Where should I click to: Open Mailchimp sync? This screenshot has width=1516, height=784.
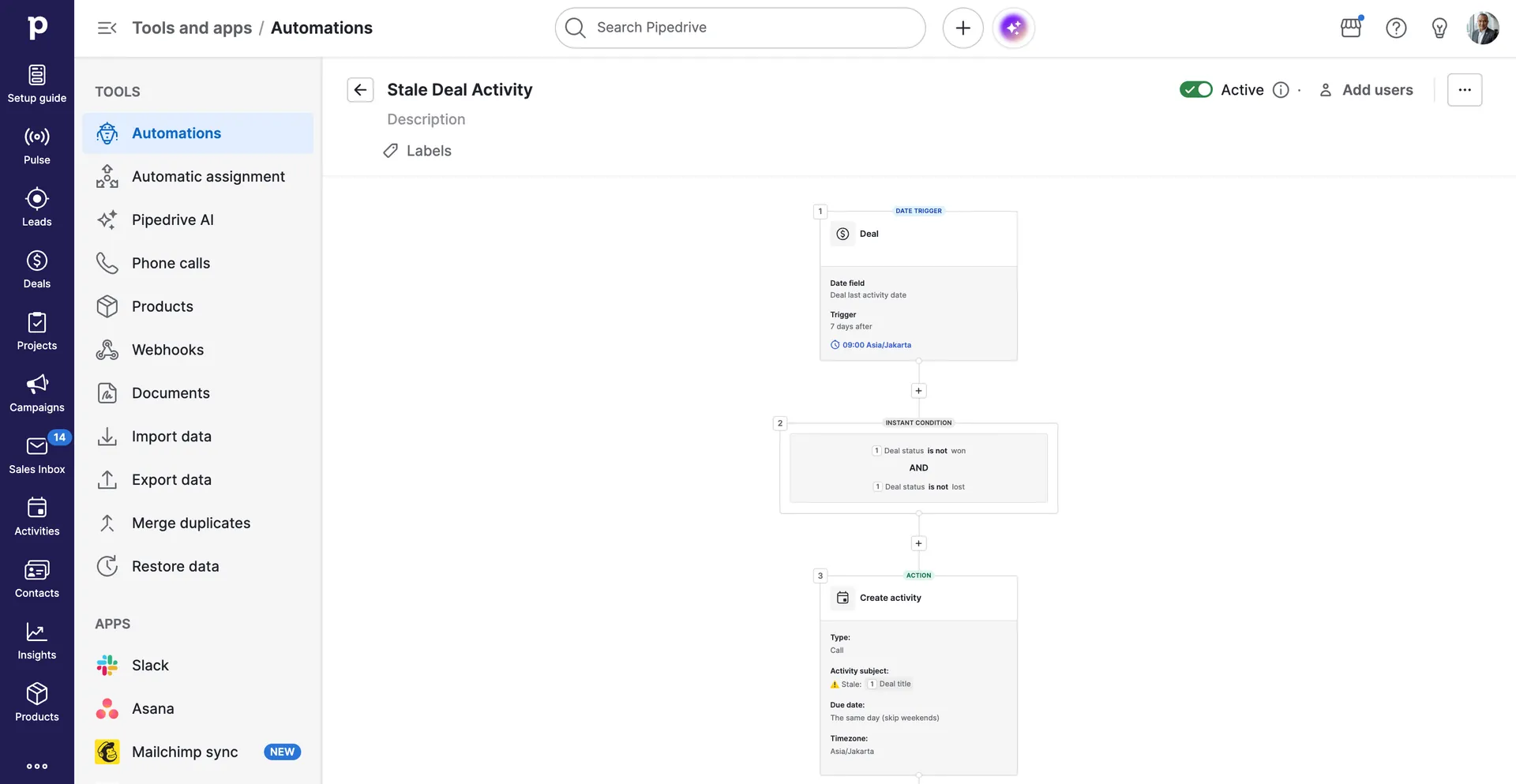pyautogui.click(x=183, y=752)
